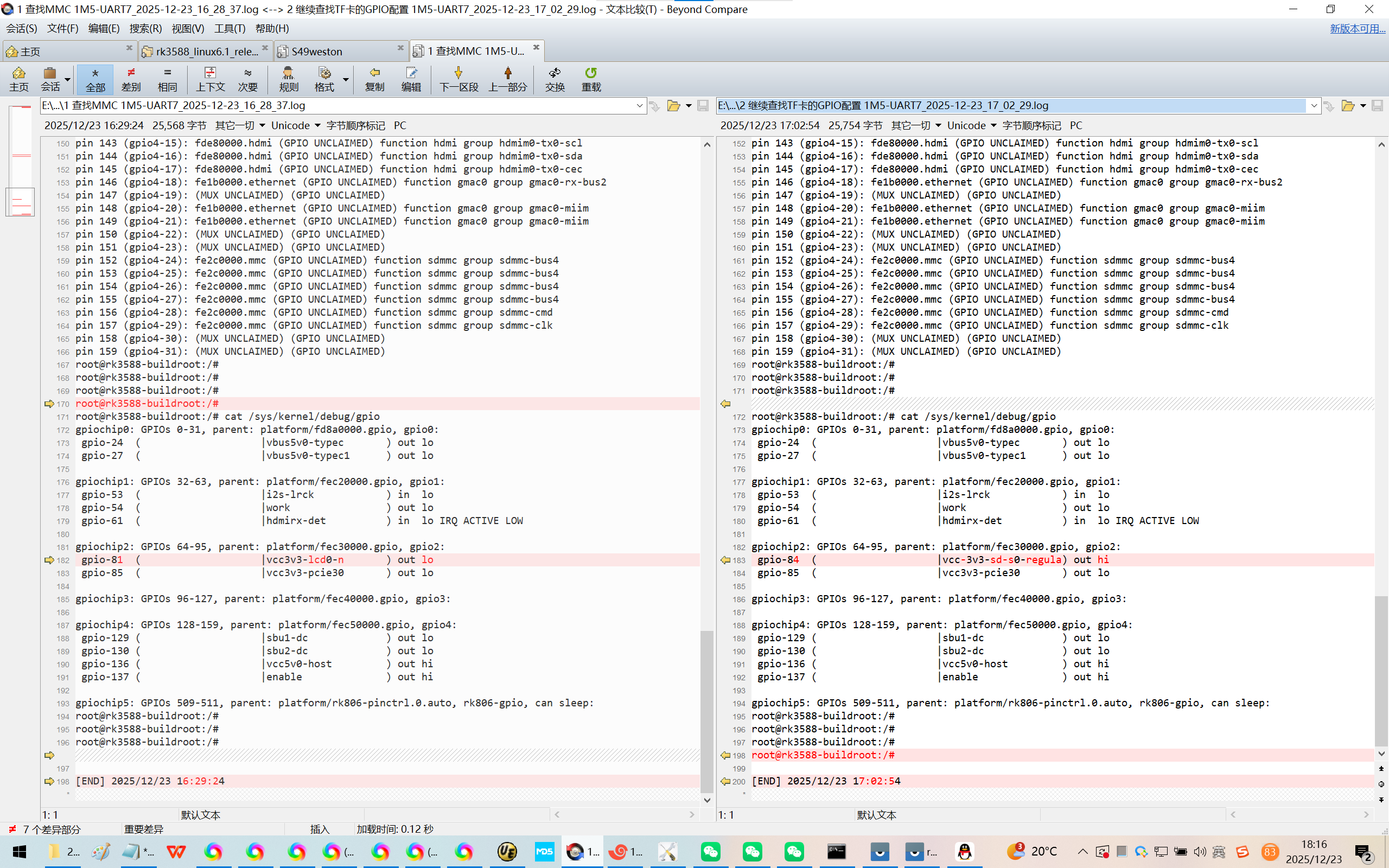Open WeChat from the Windows taskbar

(711, 851)
